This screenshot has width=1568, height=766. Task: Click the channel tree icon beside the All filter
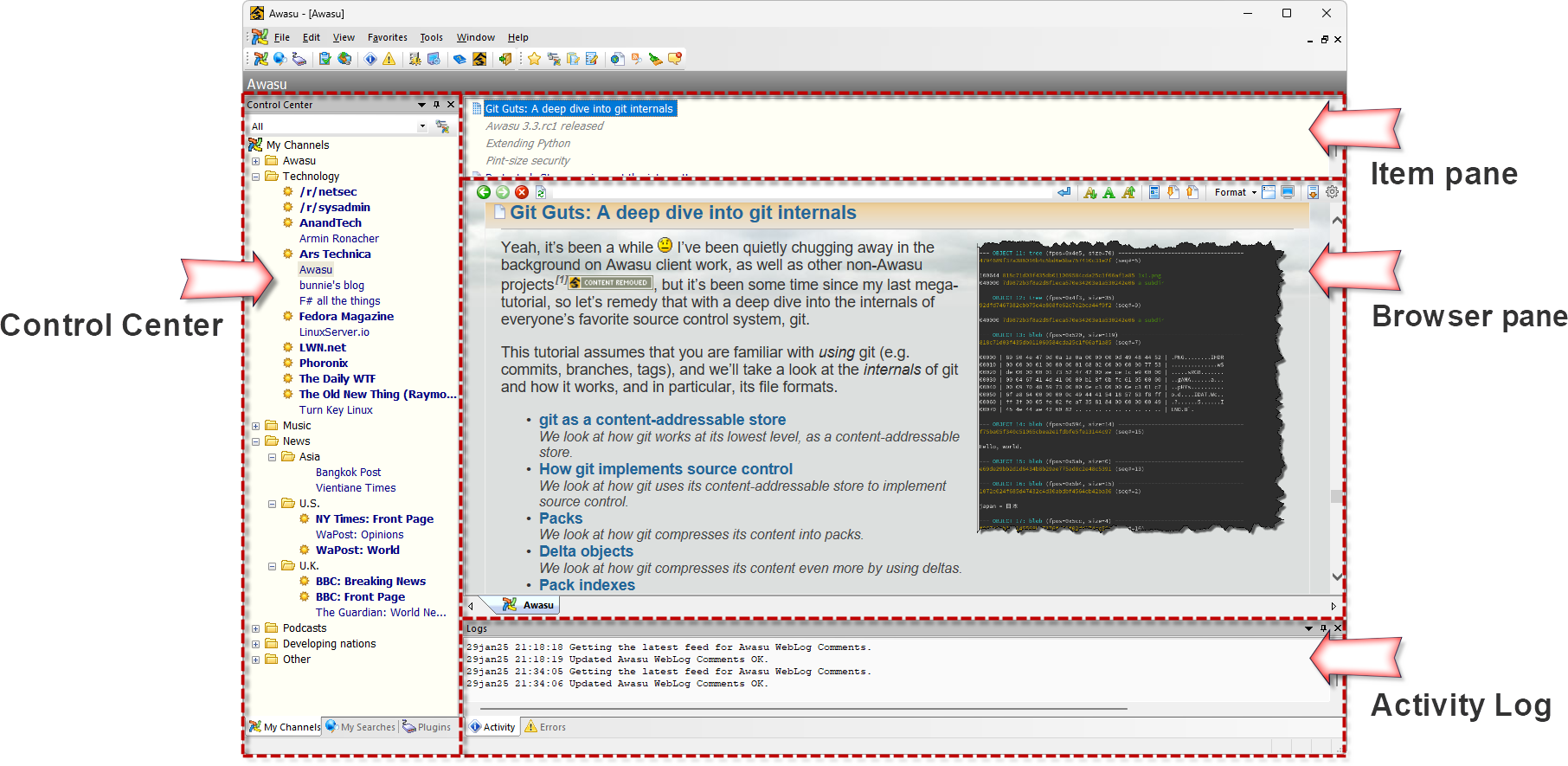(442, 126)
